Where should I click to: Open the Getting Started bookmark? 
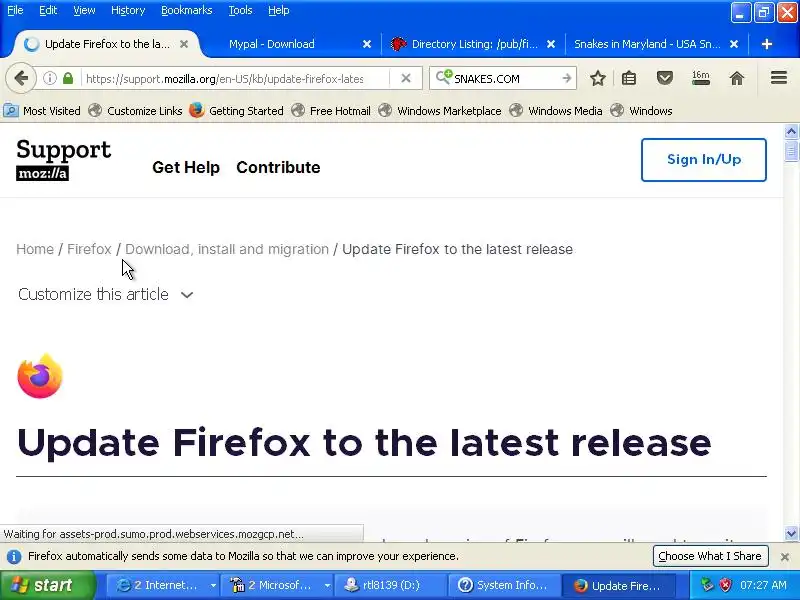(236, 111)
